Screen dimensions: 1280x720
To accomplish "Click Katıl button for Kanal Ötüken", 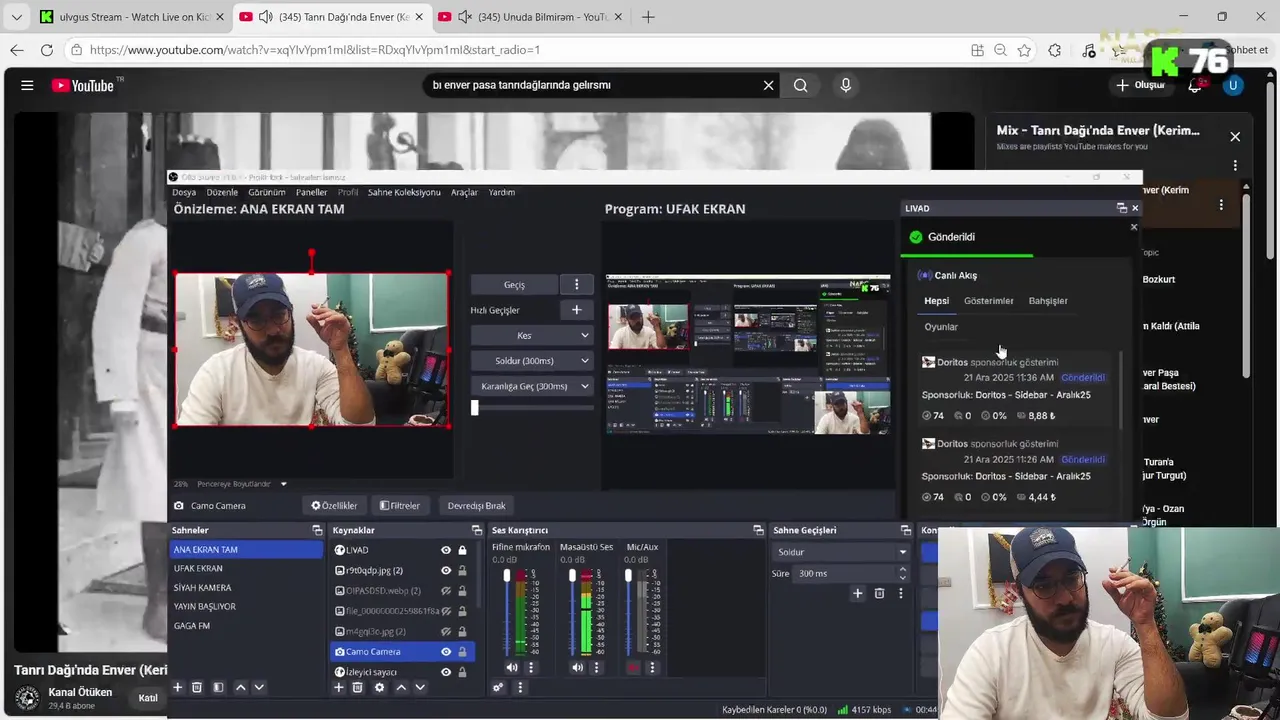I will click(x=148, y=698).
